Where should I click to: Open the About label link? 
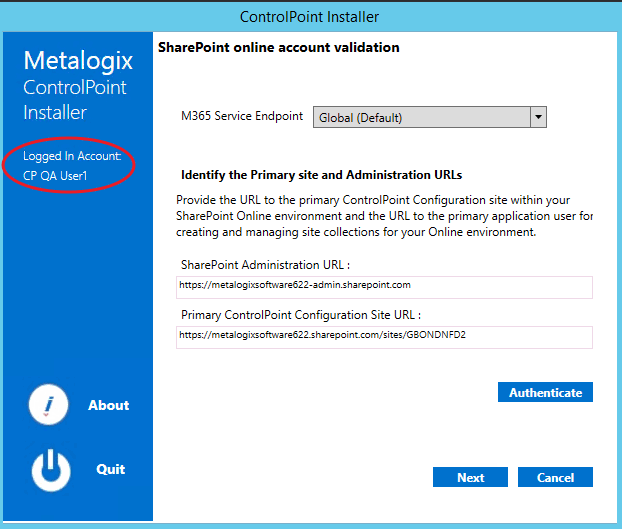108,405
